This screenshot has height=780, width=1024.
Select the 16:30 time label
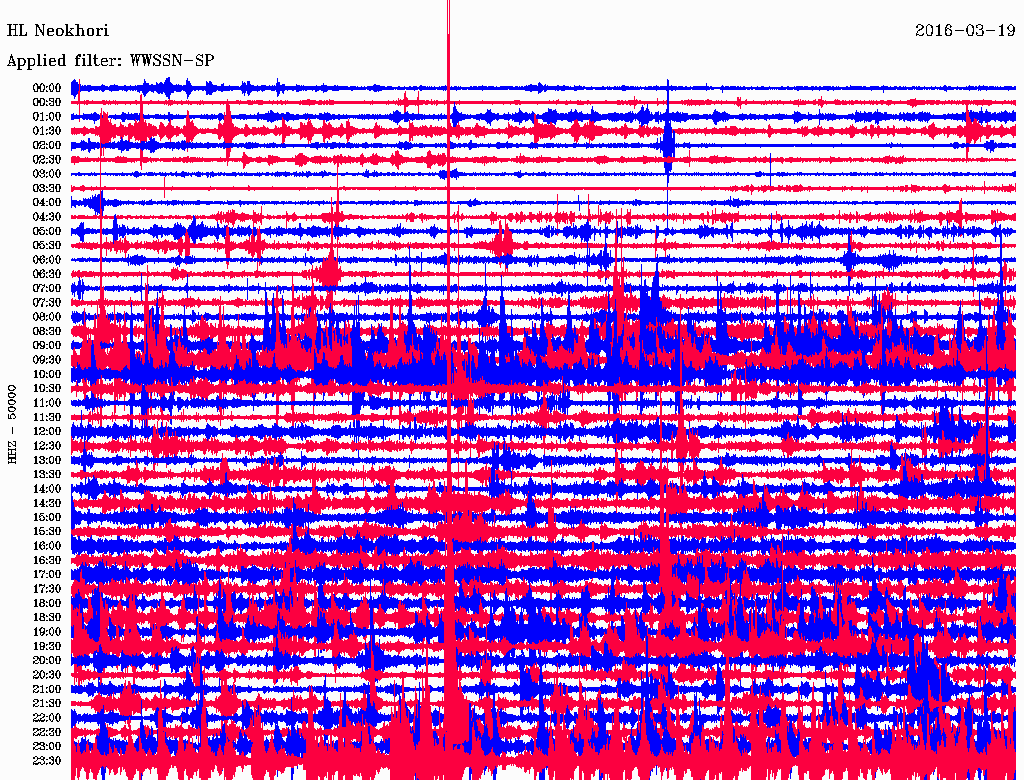[x=47, y=560]
